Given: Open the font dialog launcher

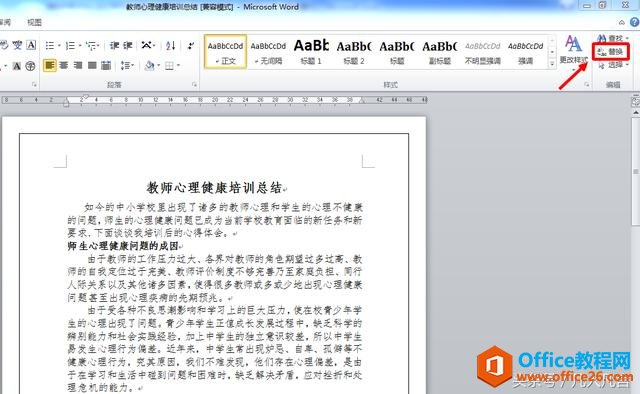Looking at the screenshot, I should tap(34, 85).
